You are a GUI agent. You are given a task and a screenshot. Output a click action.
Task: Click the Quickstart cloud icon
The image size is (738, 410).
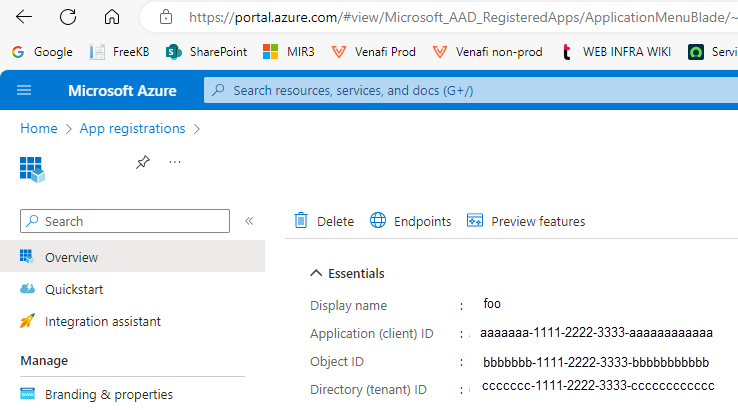(x=27, y=289)
